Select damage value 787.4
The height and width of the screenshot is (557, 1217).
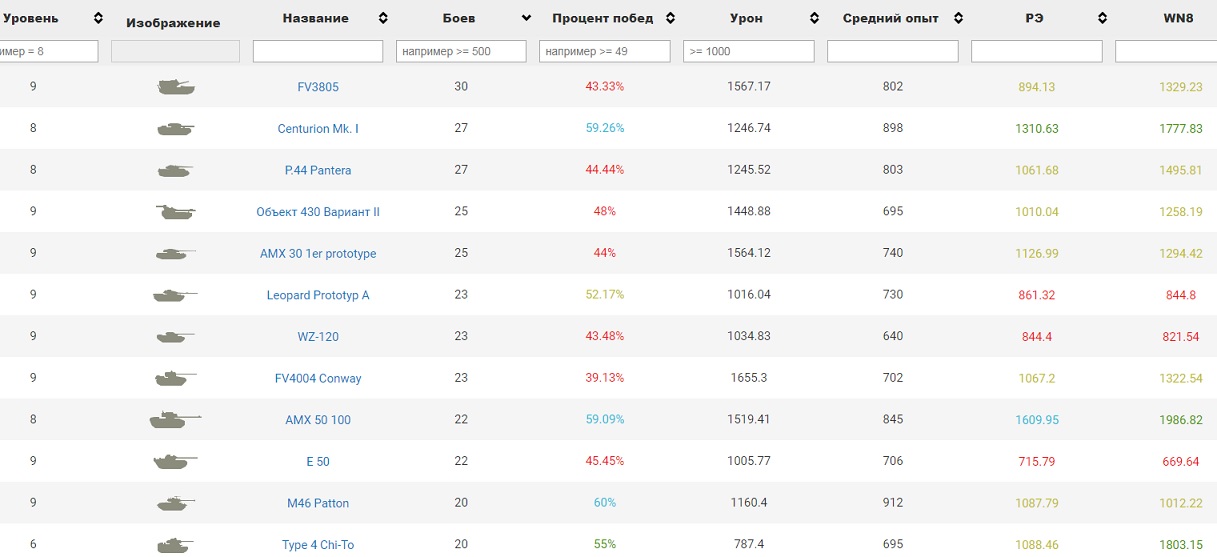[x=749, y=545]
